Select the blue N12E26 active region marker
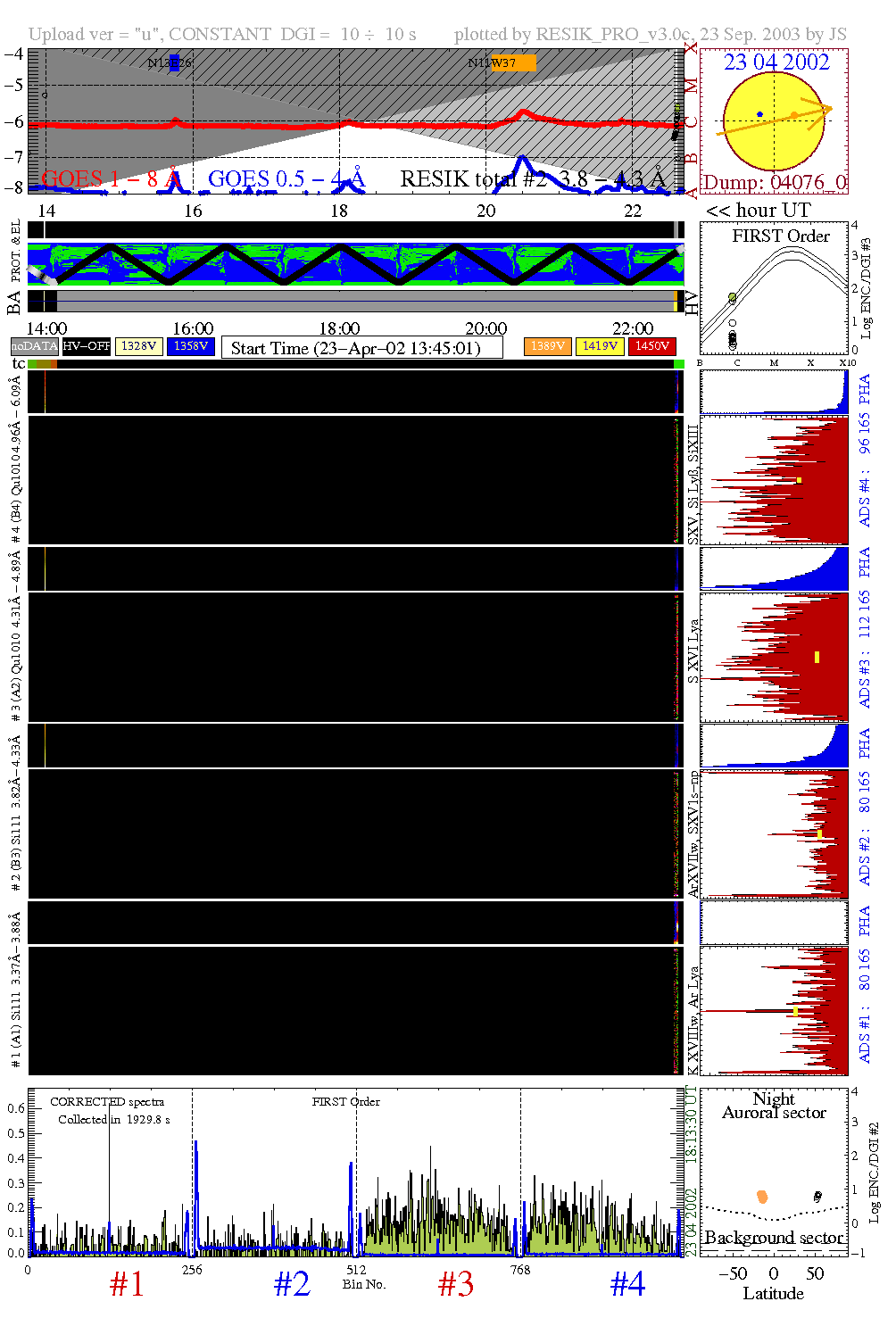The image size is (896, 1318). click(x=174, y=62)
